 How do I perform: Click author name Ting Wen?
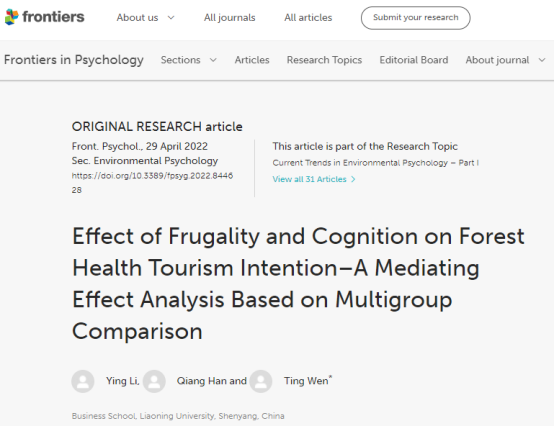coord(306,381)
